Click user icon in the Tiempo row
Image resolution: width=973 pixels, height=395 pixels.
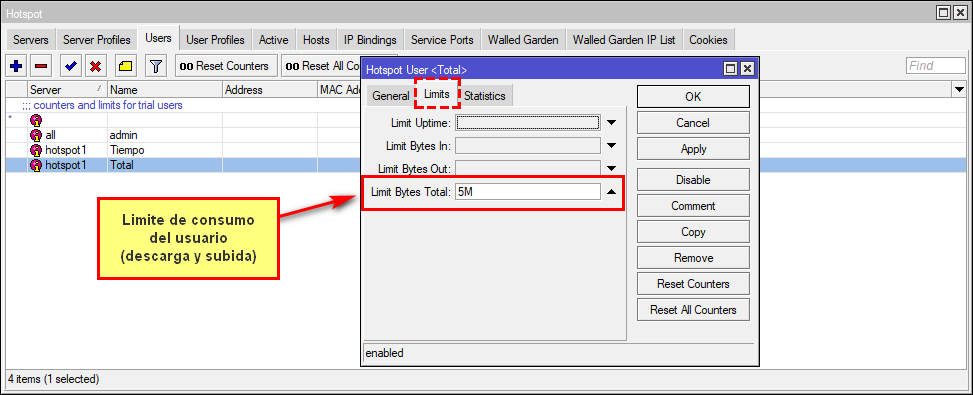point(36,150)
